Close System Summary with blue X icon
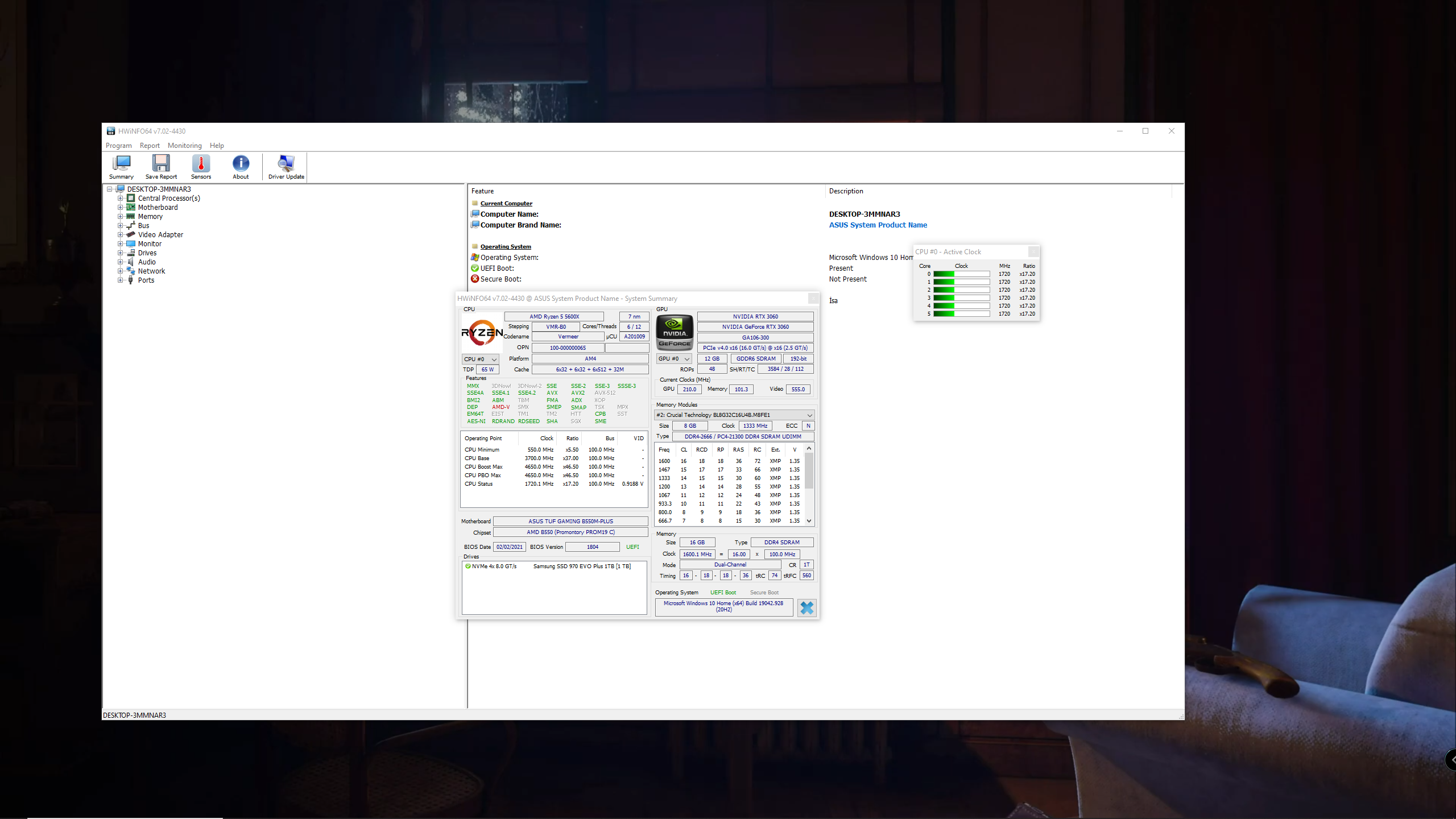Viewport: 1456px width, 819px height. coord(806,608)
